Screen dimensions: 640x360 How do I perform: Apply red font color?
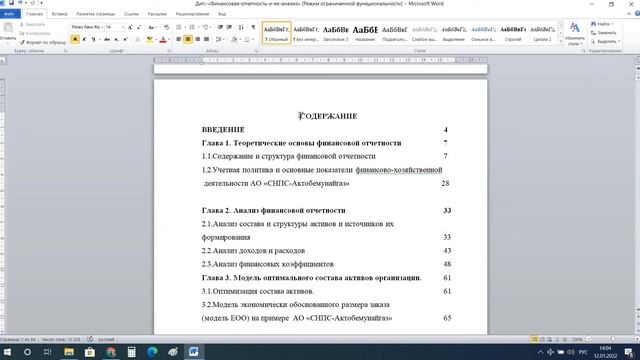click(x=163, y=39)
